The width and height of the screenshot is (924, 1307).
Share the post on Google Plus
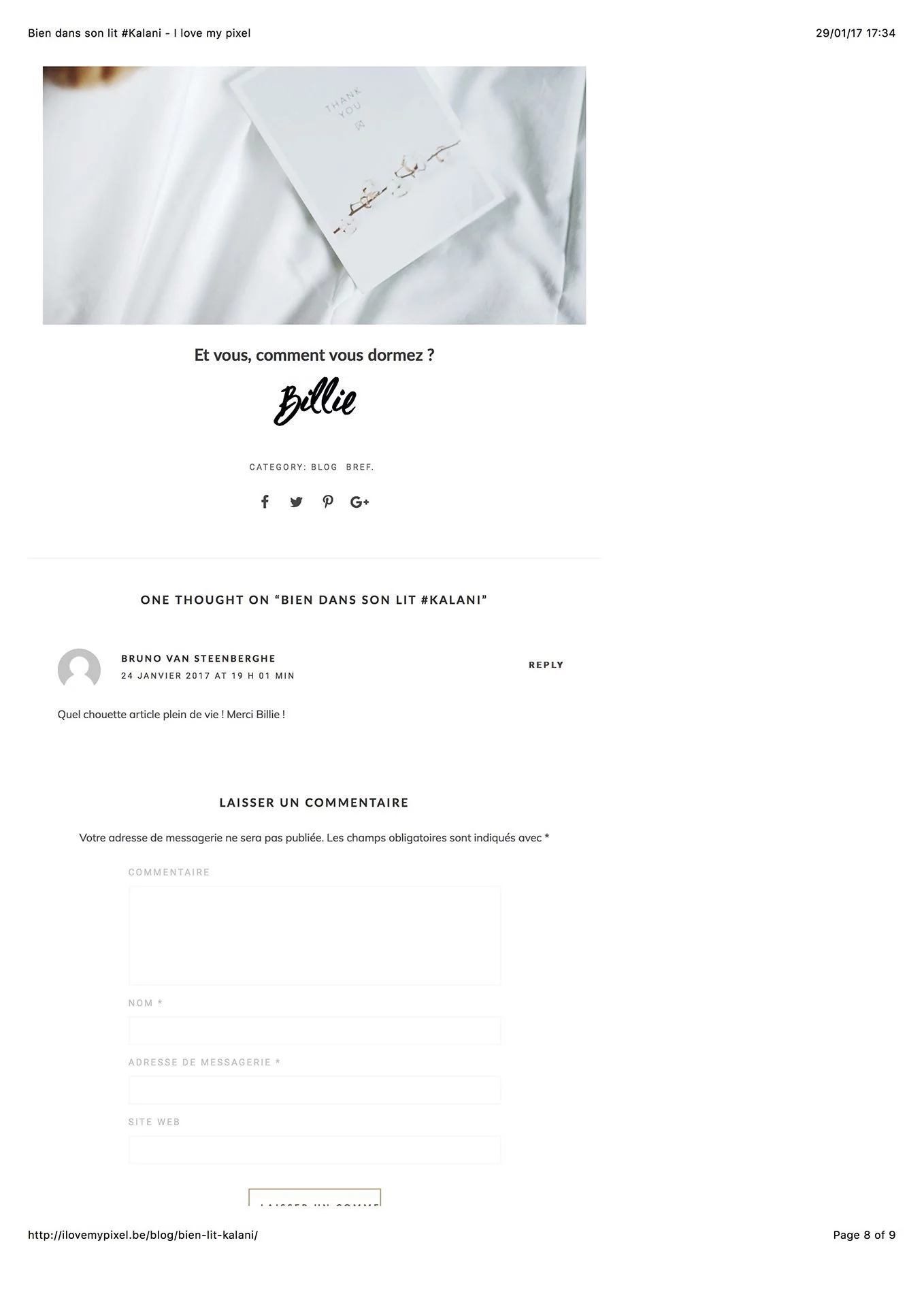[x=359, y=502]
